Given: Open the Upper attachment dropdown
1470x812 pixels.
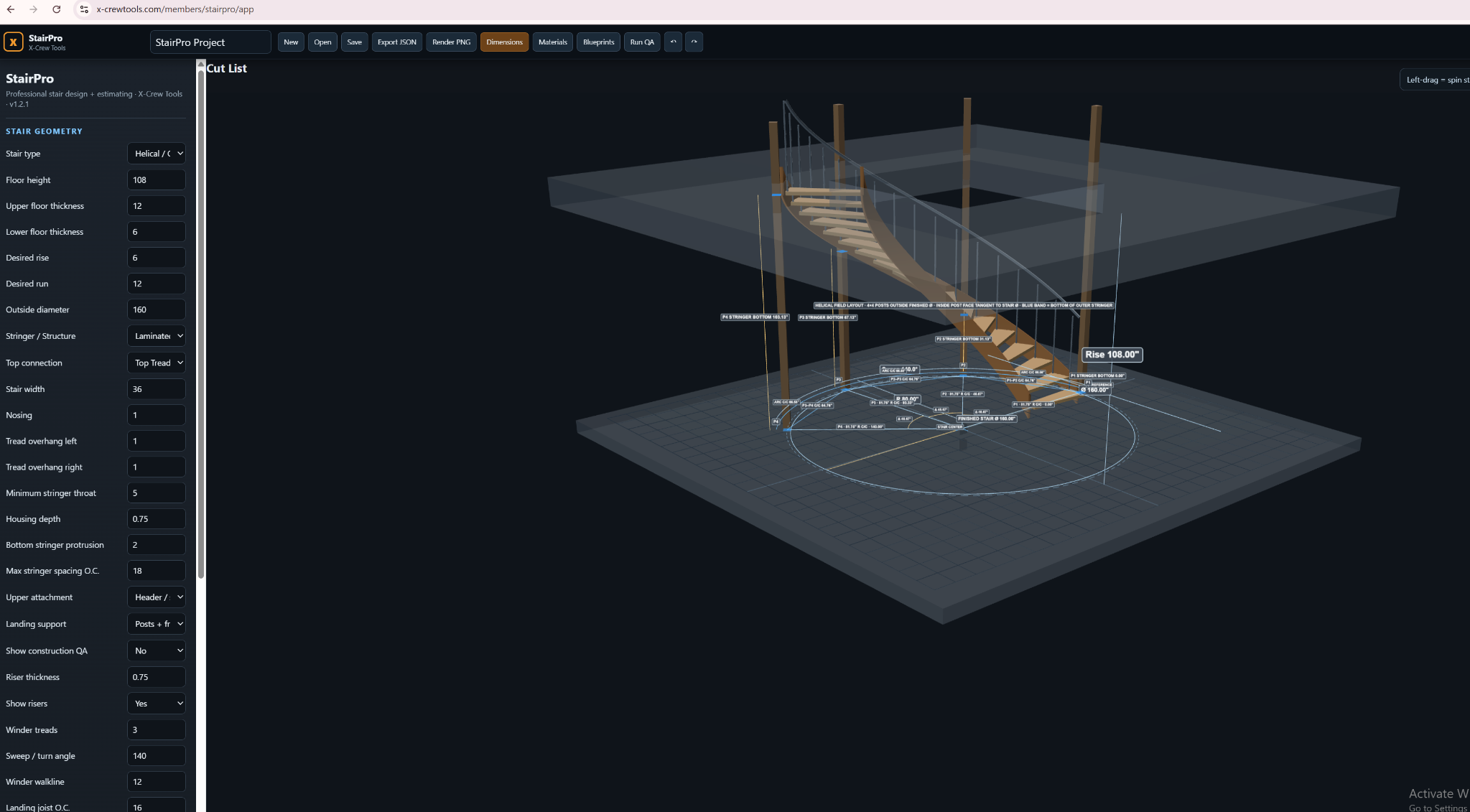Looking at the screenshot, I should click(157, 597).
